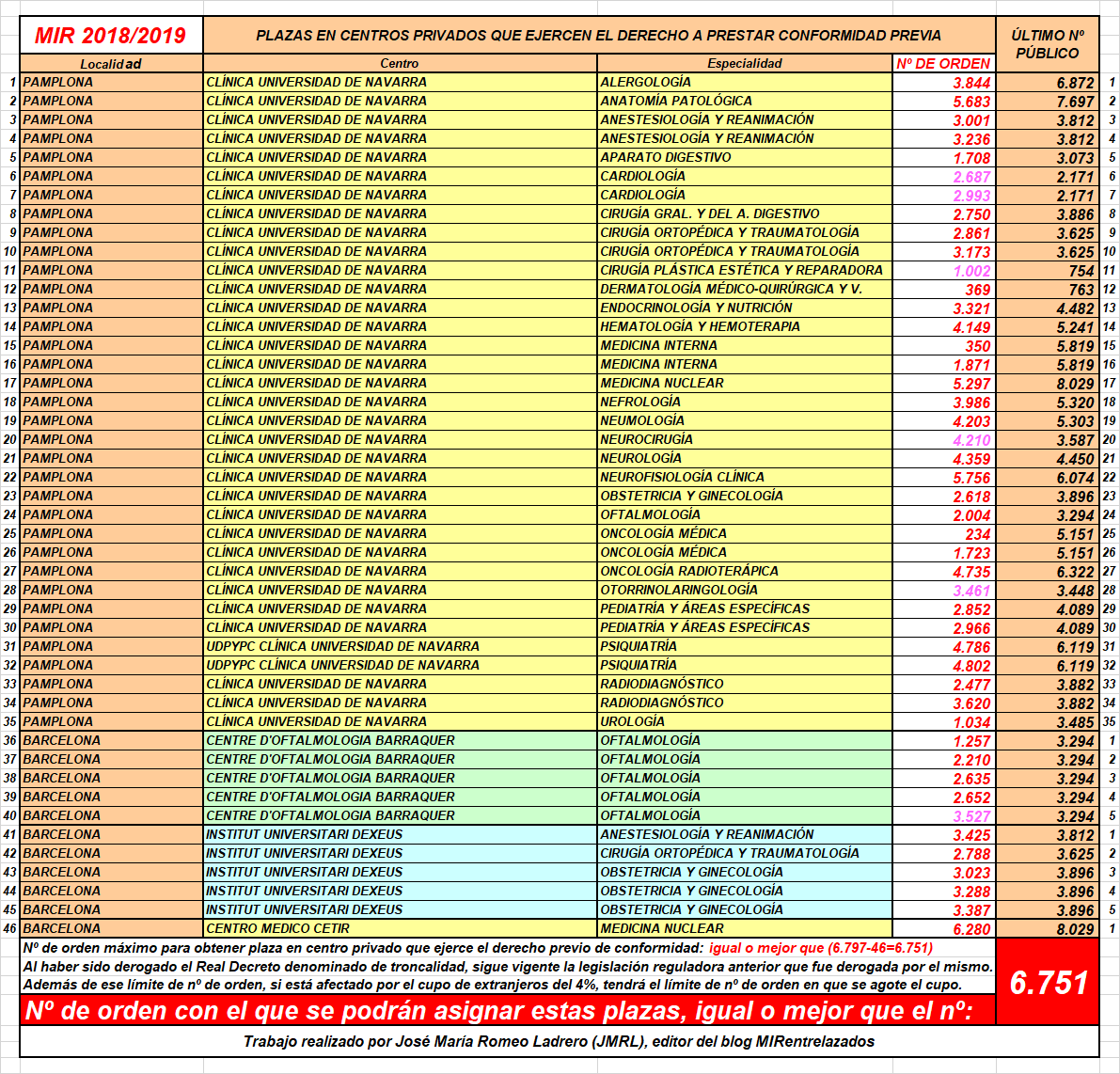
Task: Click order number 1.708
Action: [943, 158]
